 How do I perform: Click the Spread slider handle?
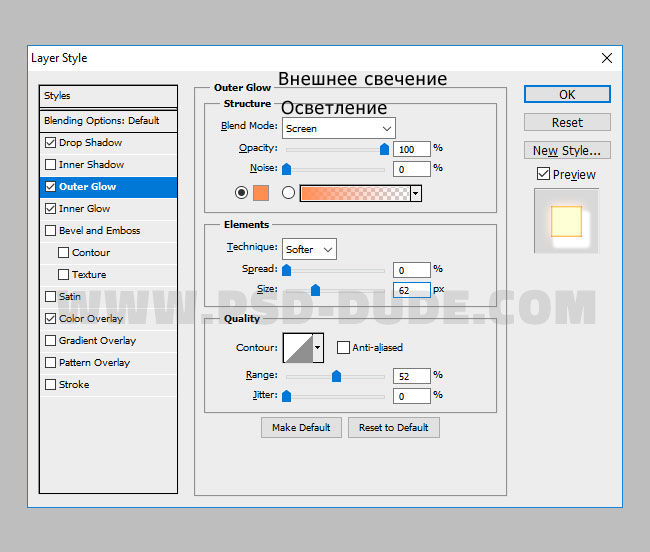pos(286,270)
